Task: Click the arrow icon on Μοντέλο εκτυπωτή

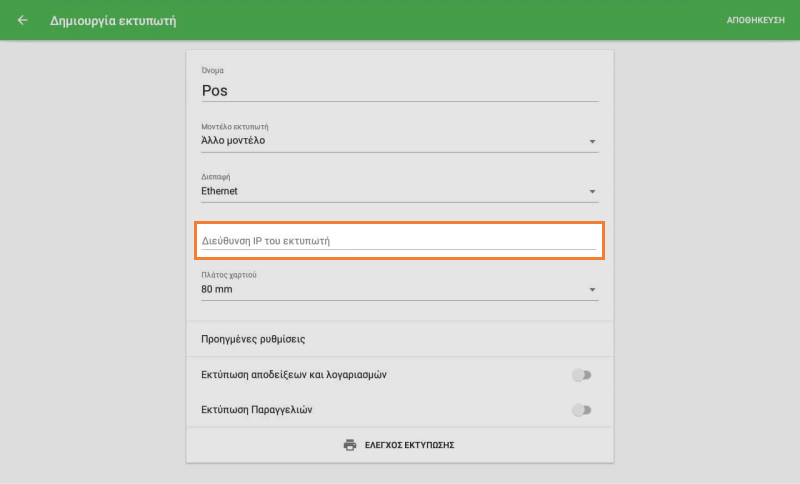Action: [592, 142]
